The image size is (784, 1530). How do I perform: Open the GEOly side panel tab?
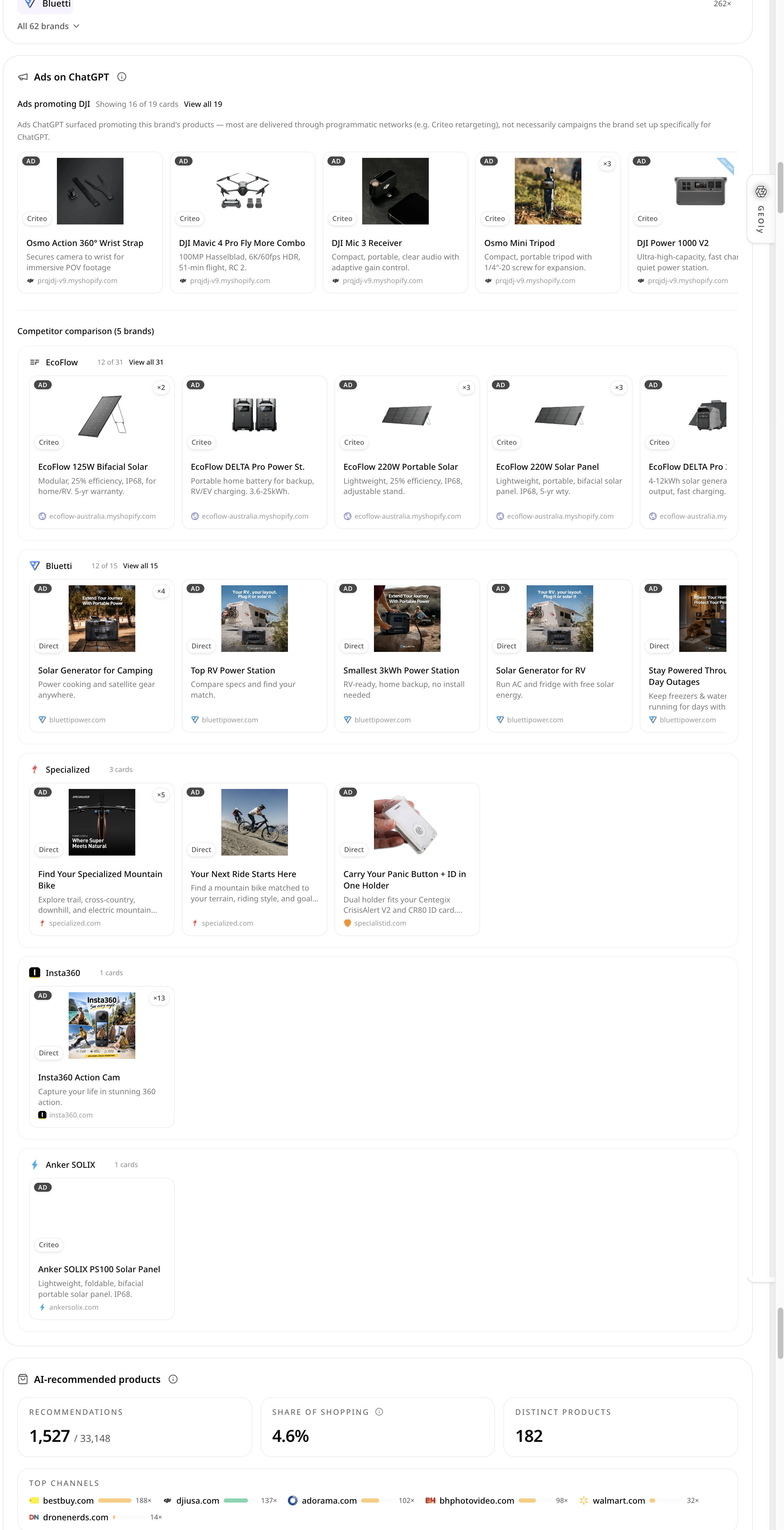point(761,209)
